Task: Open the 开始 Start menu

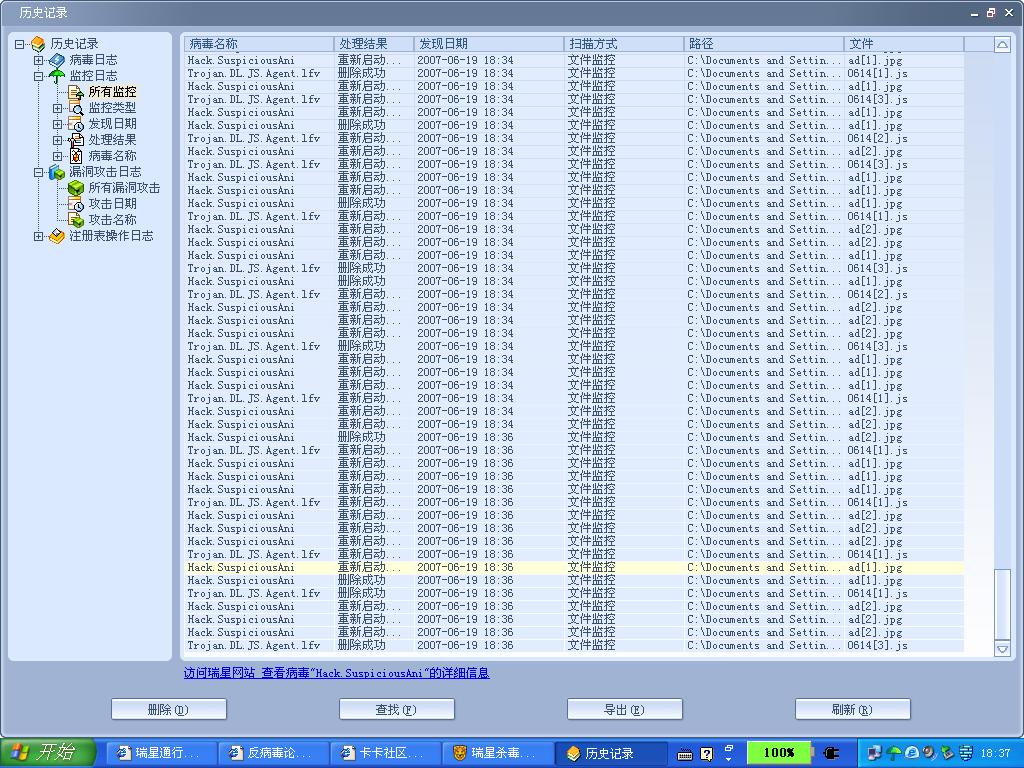Action: (x=48, y=753)
